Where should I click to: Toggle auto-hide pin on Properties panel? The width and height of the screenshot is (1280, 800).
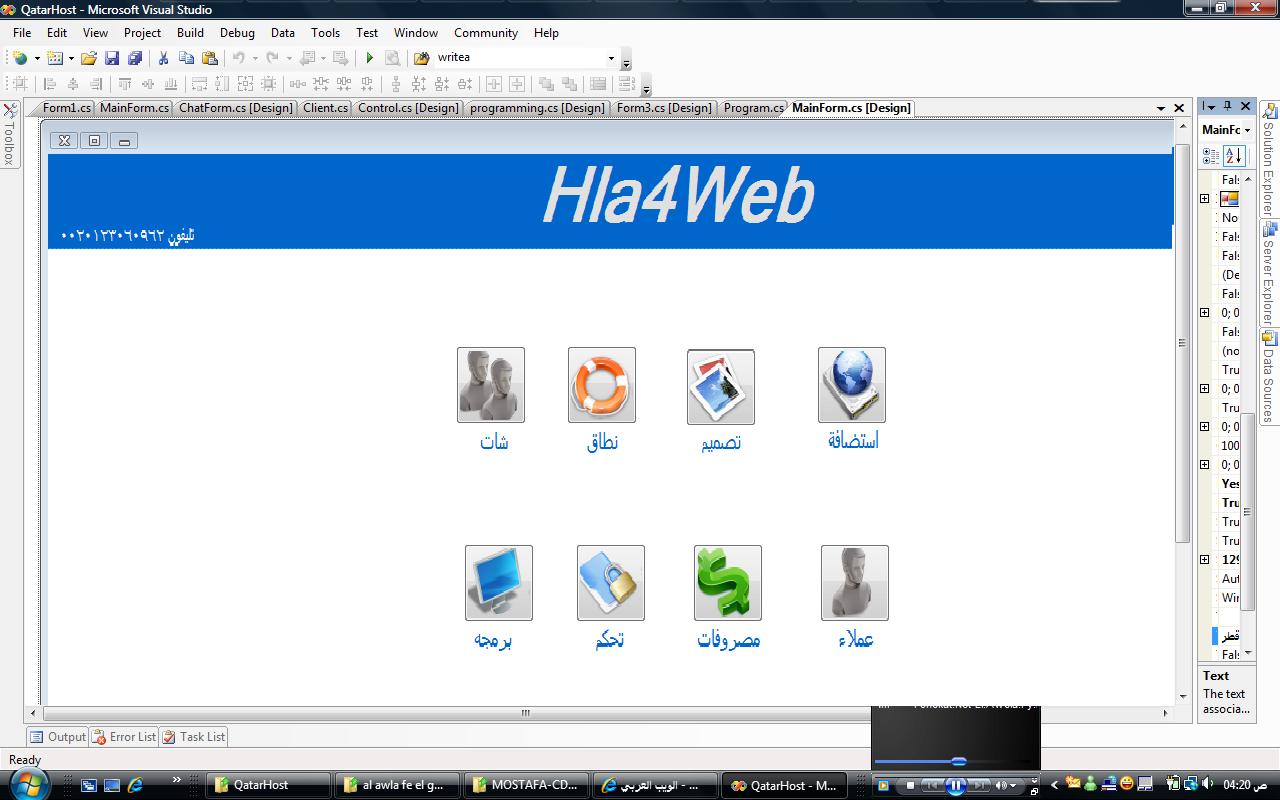pos(1227,106)
